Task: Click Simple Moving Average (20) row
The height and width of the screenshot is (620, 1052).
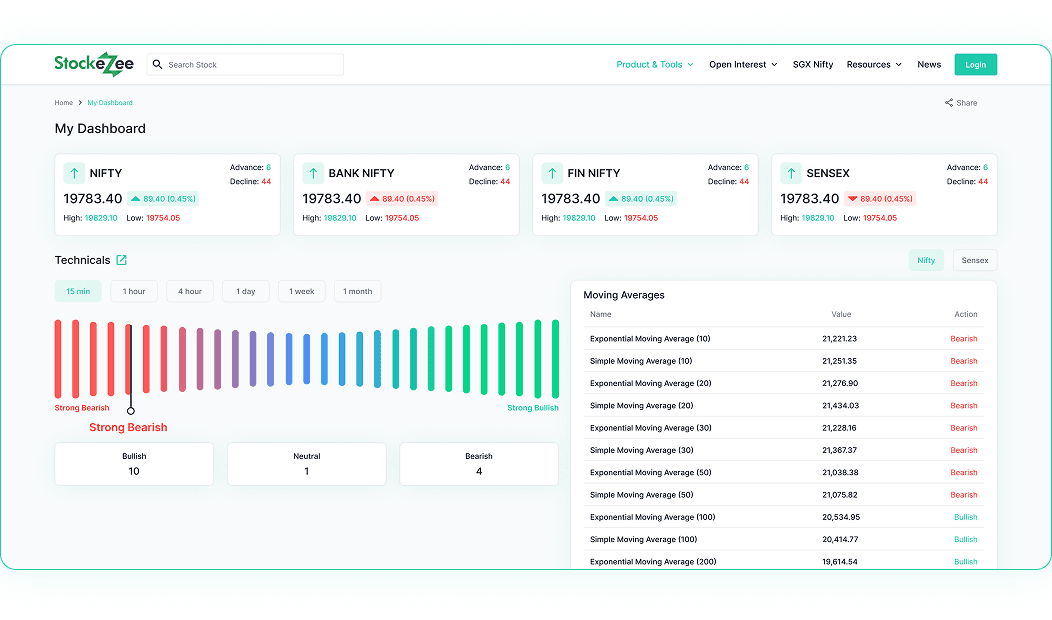Action: tap(784, 405)
